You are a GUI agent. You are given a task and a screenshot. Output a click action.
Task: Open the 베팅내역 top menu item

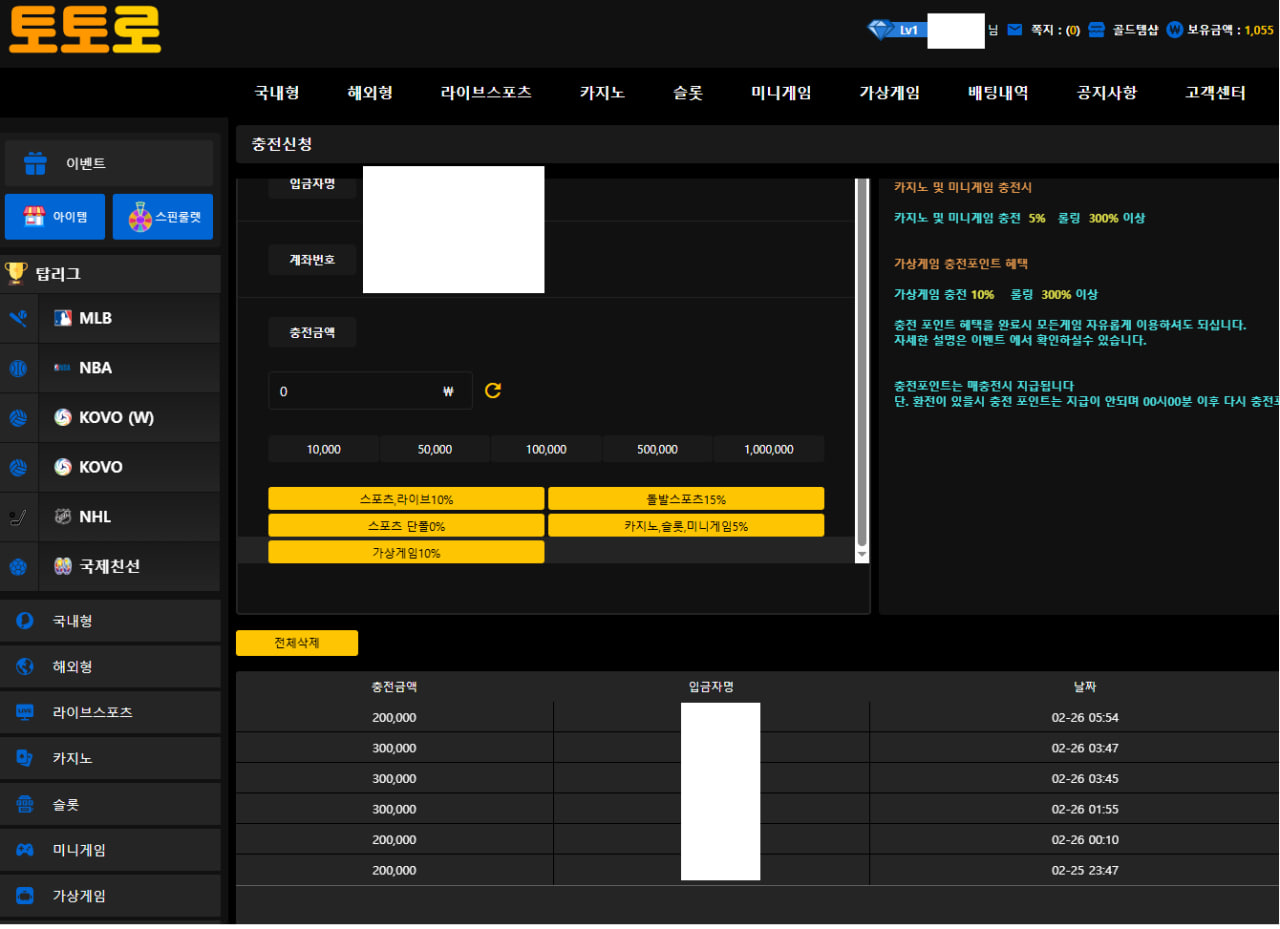[998, 93]
